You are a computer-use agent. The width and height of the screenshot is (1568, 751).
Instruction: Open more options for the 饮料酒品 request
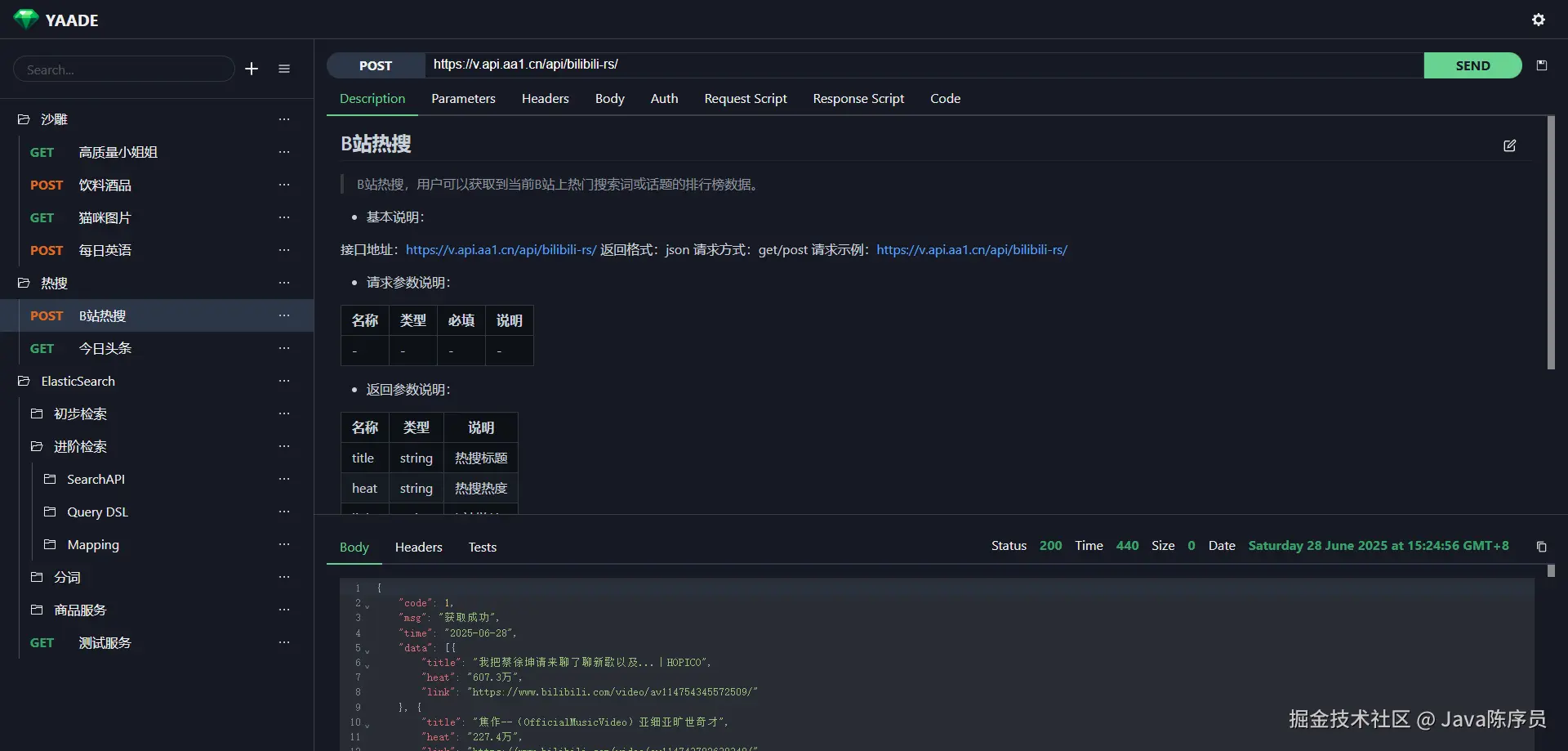(x=284, y=185)
